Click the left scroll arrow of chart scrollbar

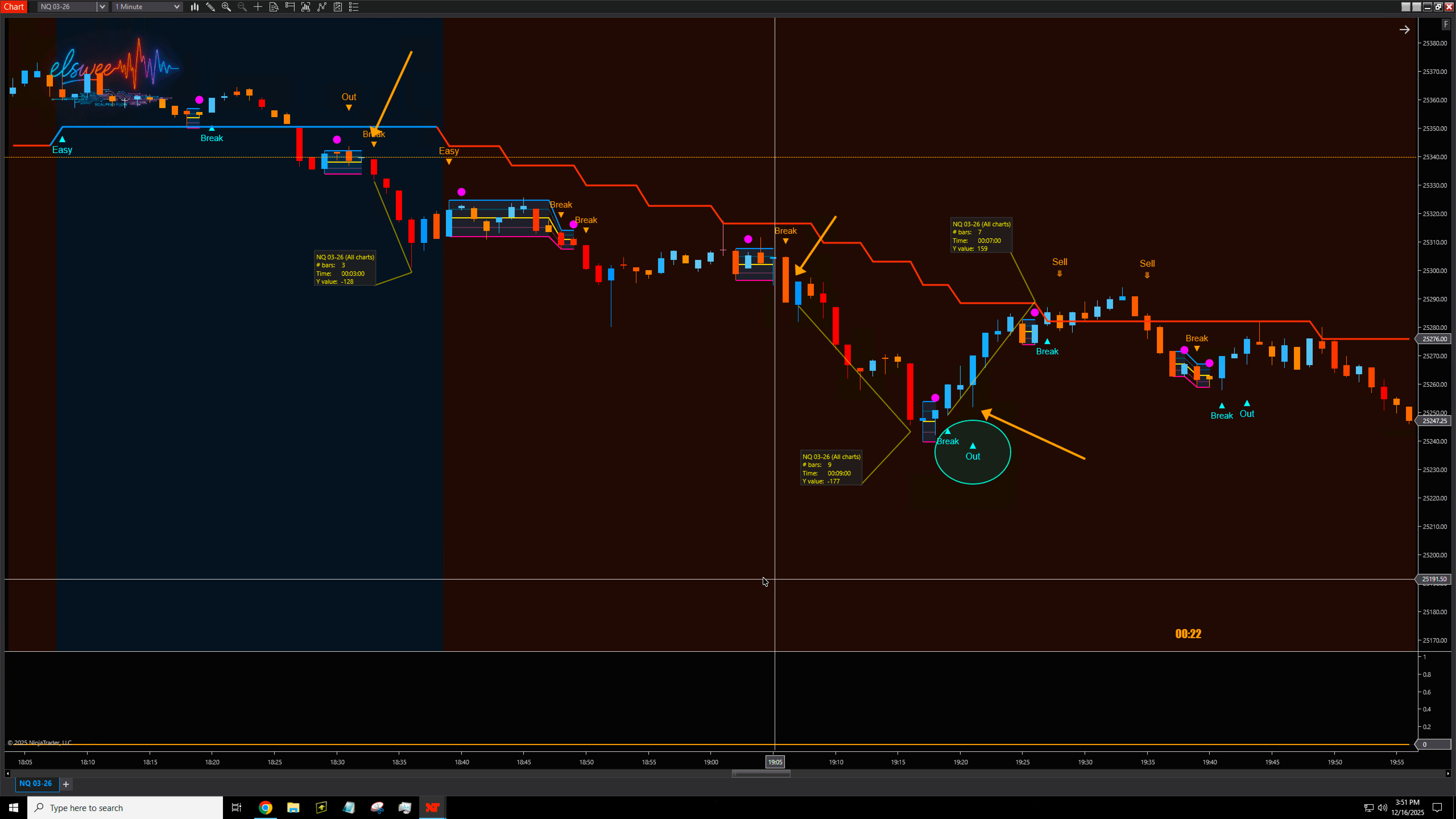point(7,773)
